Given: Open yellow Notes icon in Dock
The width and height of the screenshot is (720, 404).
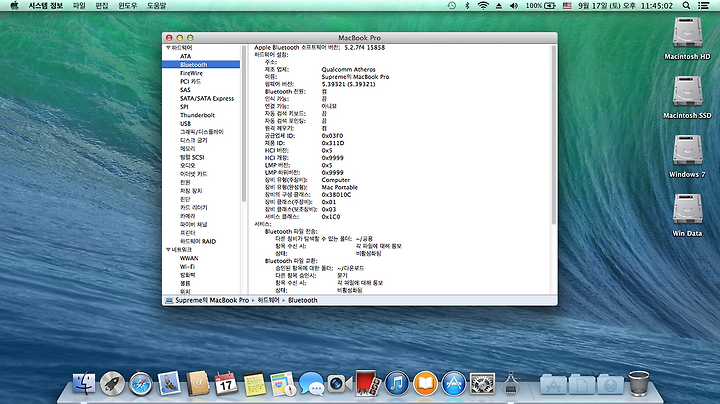Looking at the screenshot, I should click(254, 384).
